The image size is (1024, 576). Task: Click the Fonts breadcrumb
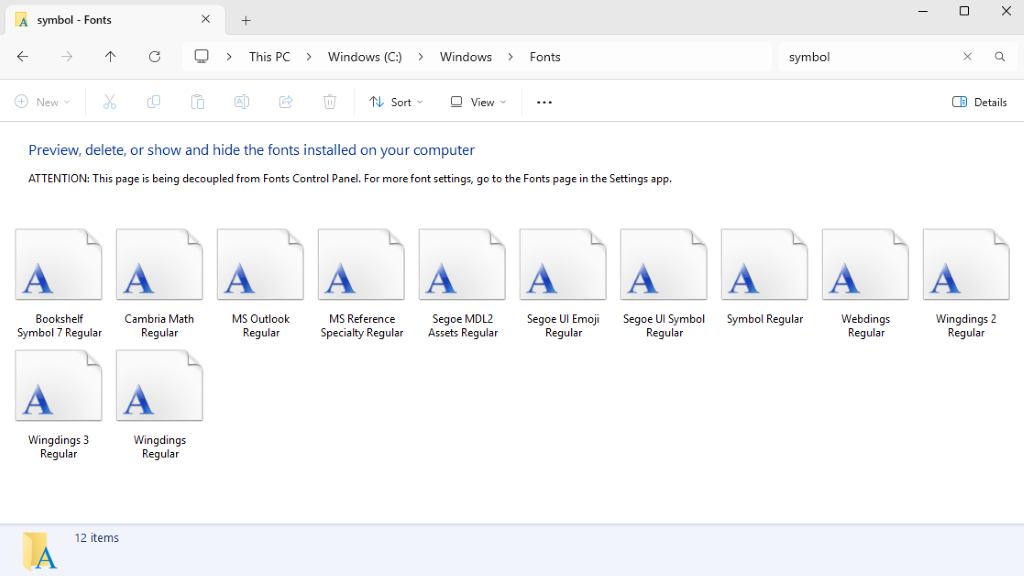(x=545, y=57)
